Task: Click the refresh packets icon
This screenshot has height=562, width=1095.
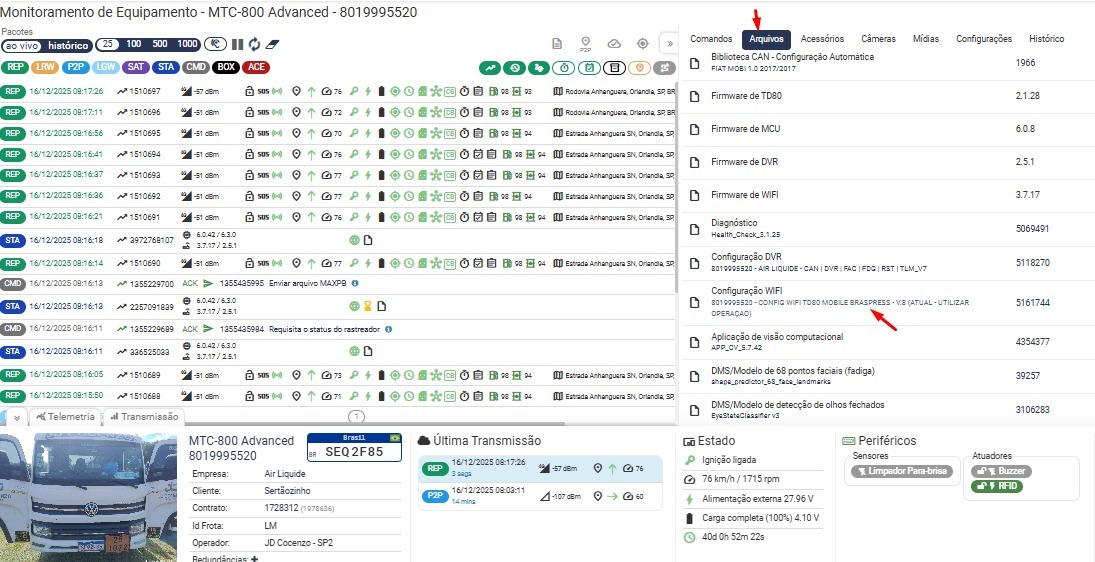Action: click(x=254, y=45)
